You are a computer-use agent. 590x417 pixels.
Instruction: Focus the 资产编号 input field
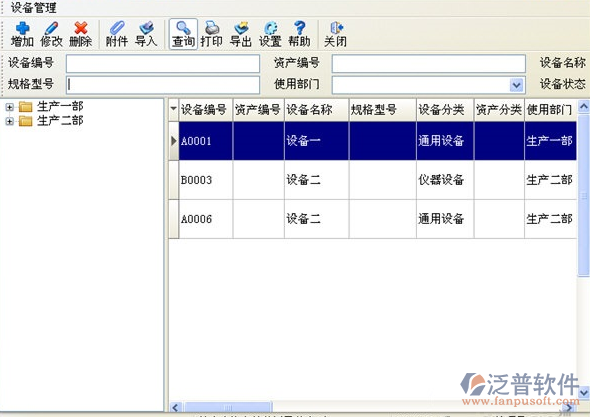coord(429,64)
